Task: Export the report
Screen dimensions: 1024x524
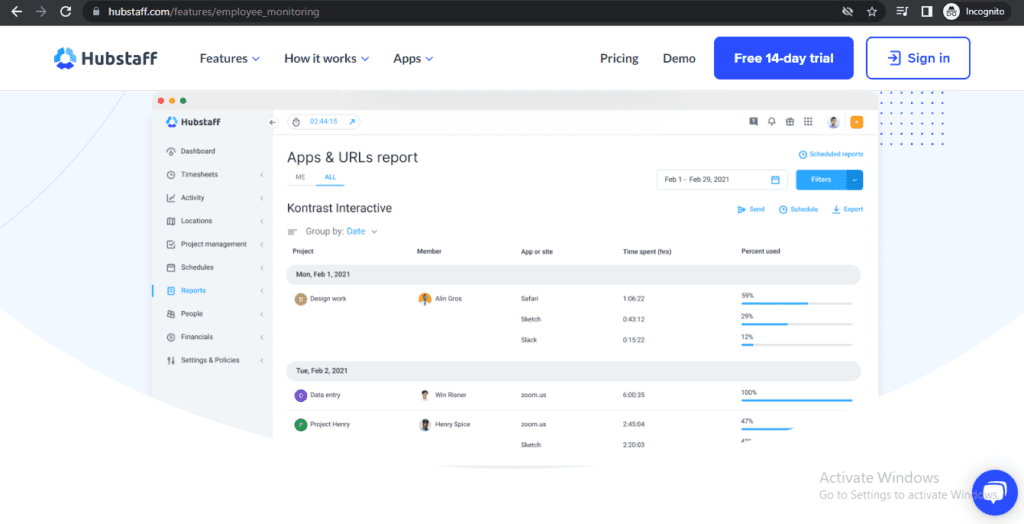Action: coord(847,209)
